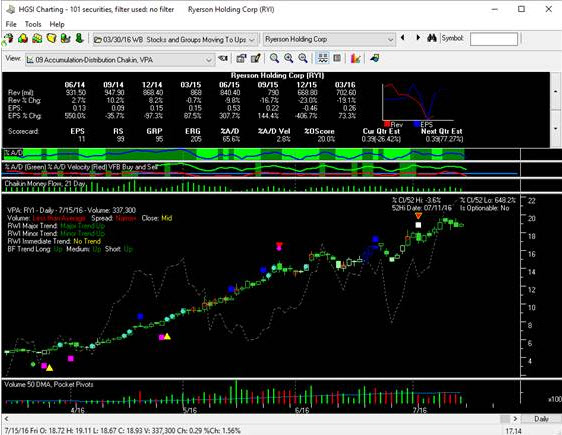Image resolution: width=562 pixels, height=435 pixels.
Task: Click the Chaikin Money Flow, 21 Day pane label
Action: [x=45, y=184]
